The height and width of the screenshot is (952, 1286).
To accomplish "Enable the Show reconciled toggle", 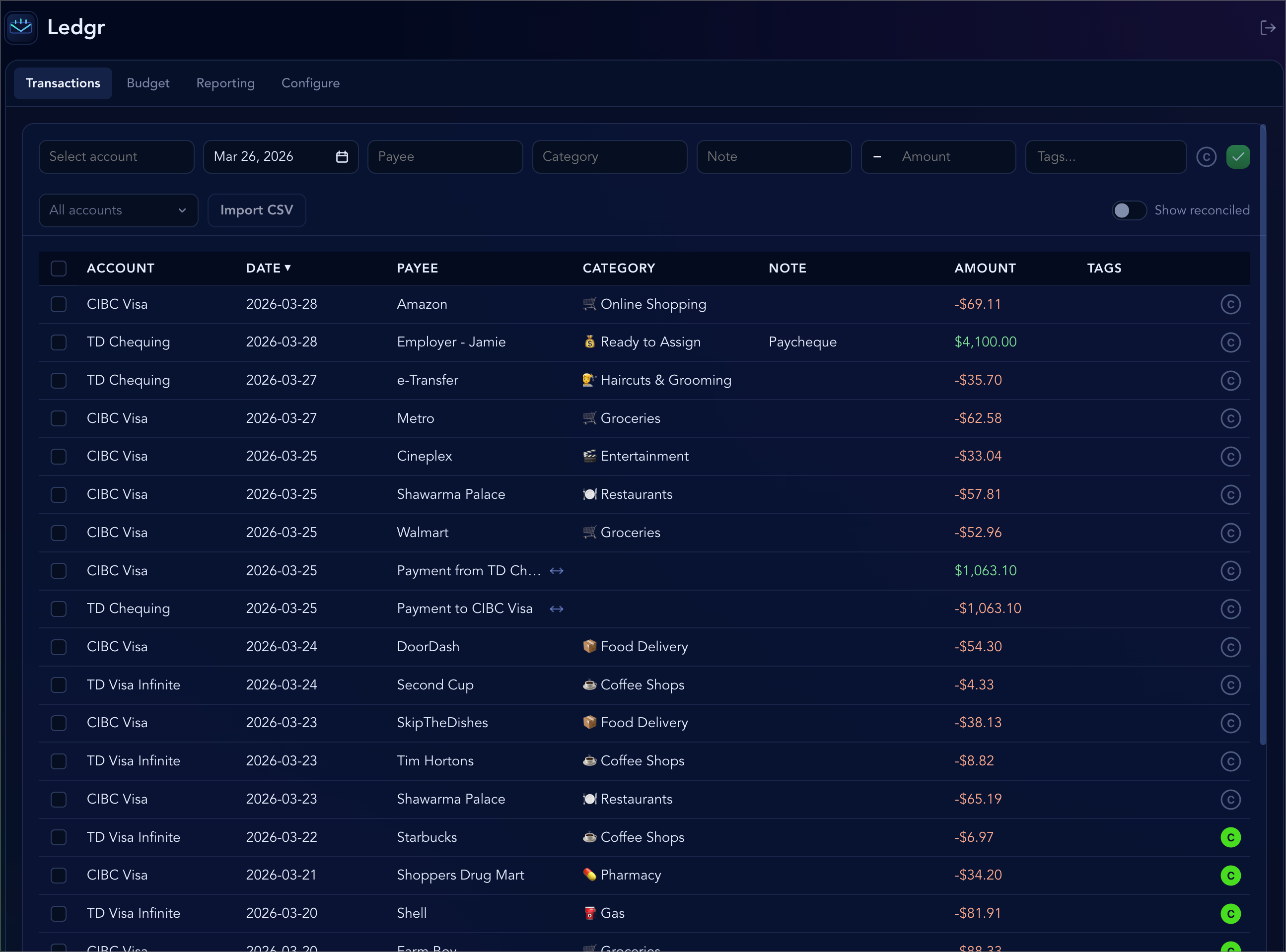I will [1128, 210].
